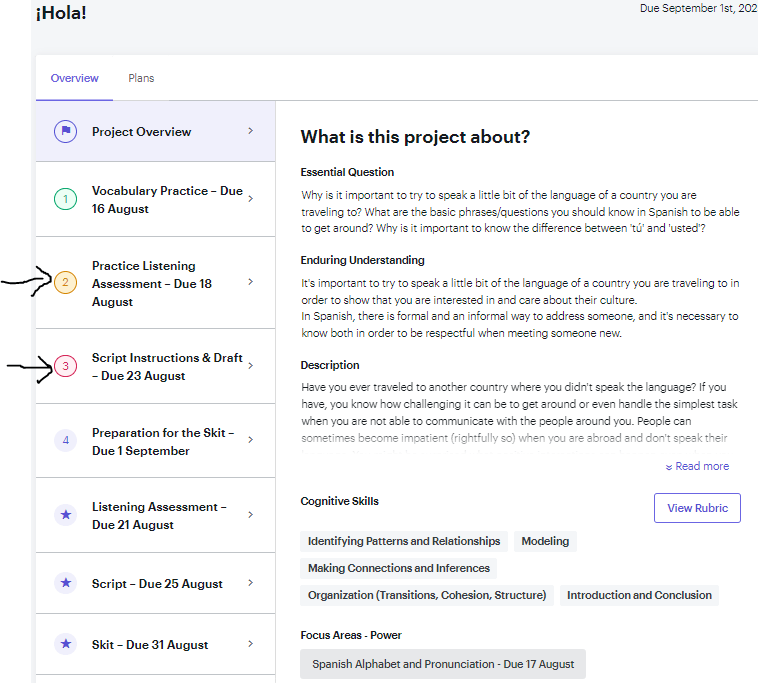
Task: Select the Overview tab
Action: point(75,78)
